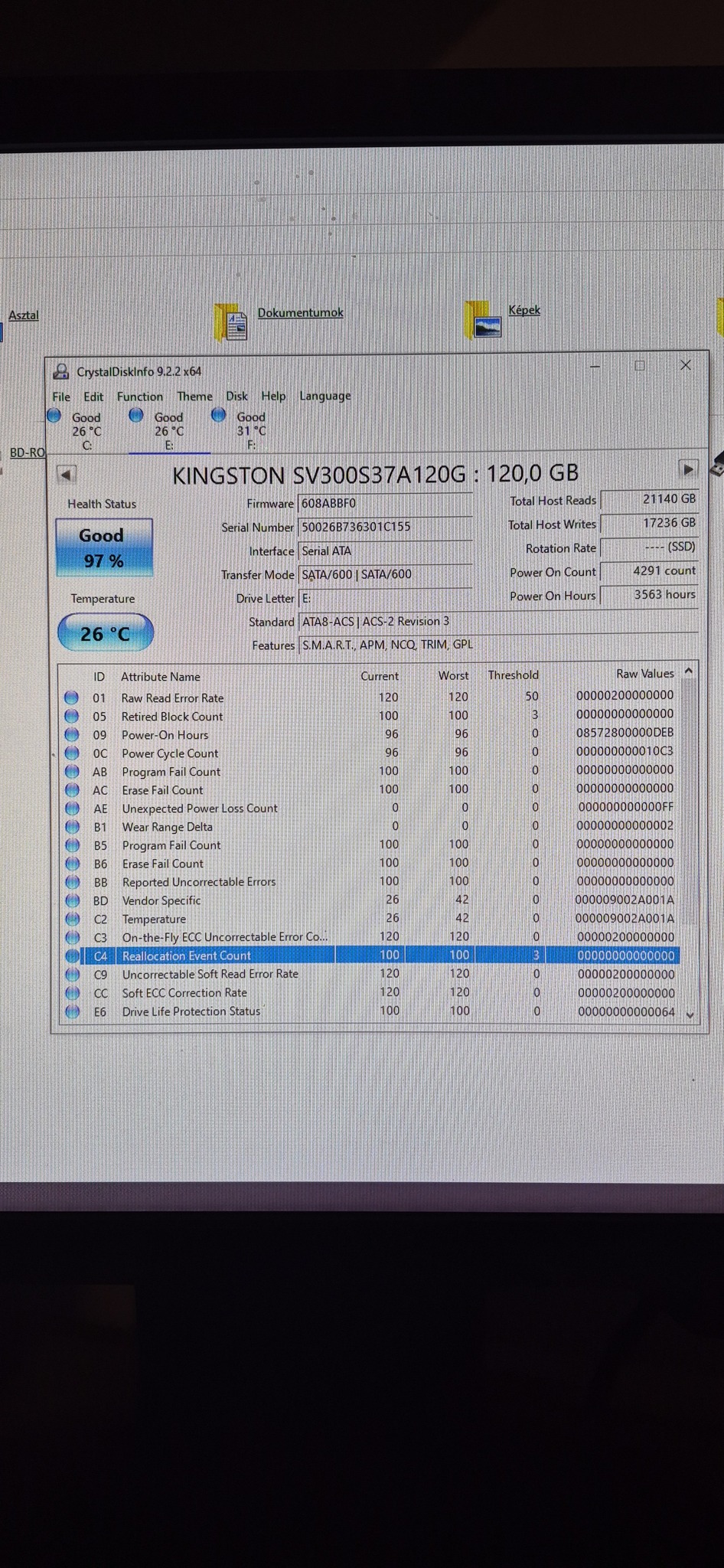The image size is (724, 1568).
Task: Click status icon for Vendor Specific row
Action: (72, 900)
